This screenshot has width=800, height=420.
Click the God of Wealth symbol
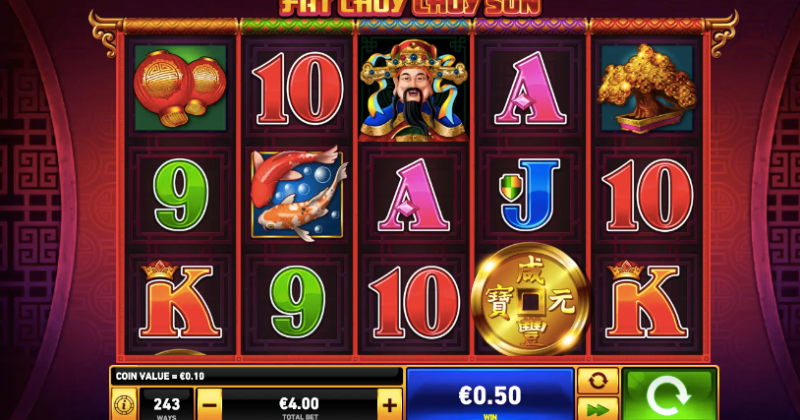click(413, 90)
